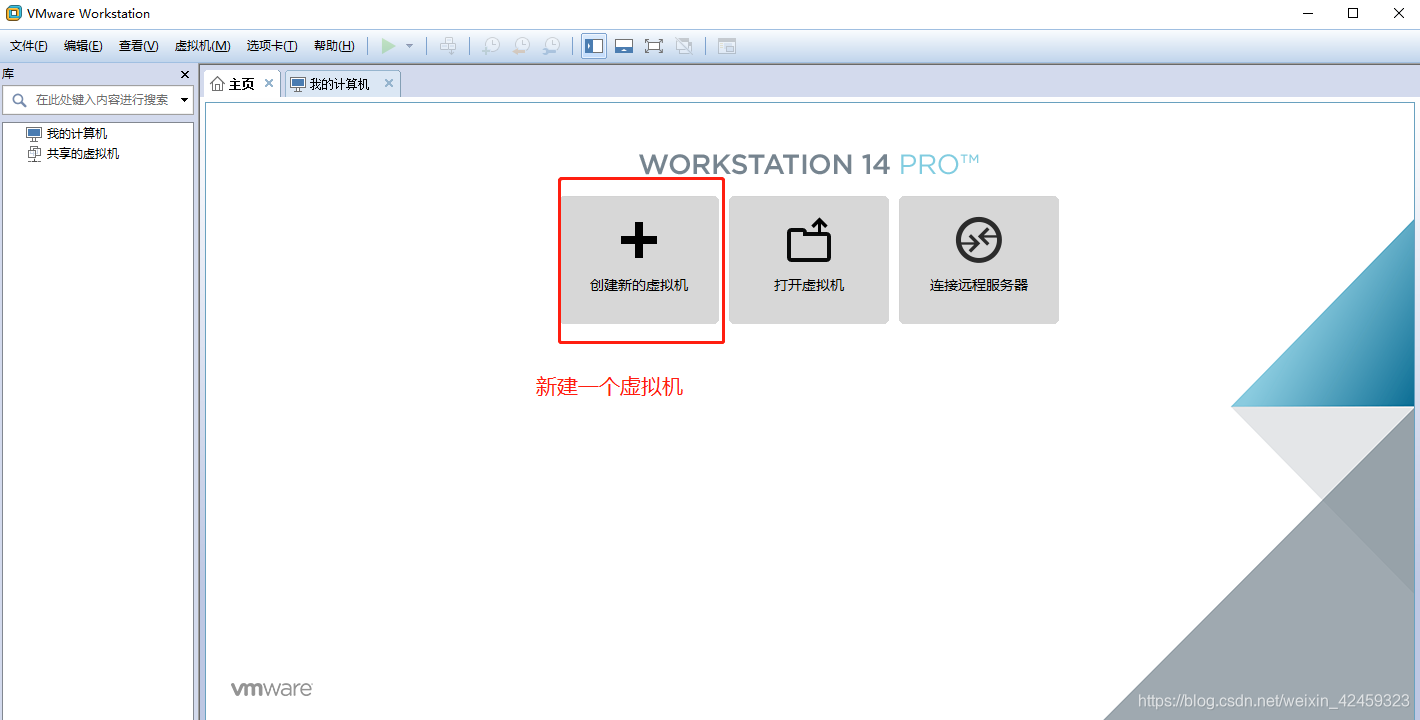This screenshot has height=720, width=1420.
Task: Close the 库 library panel
Action: pyautogui.click(x=185, y=74)
